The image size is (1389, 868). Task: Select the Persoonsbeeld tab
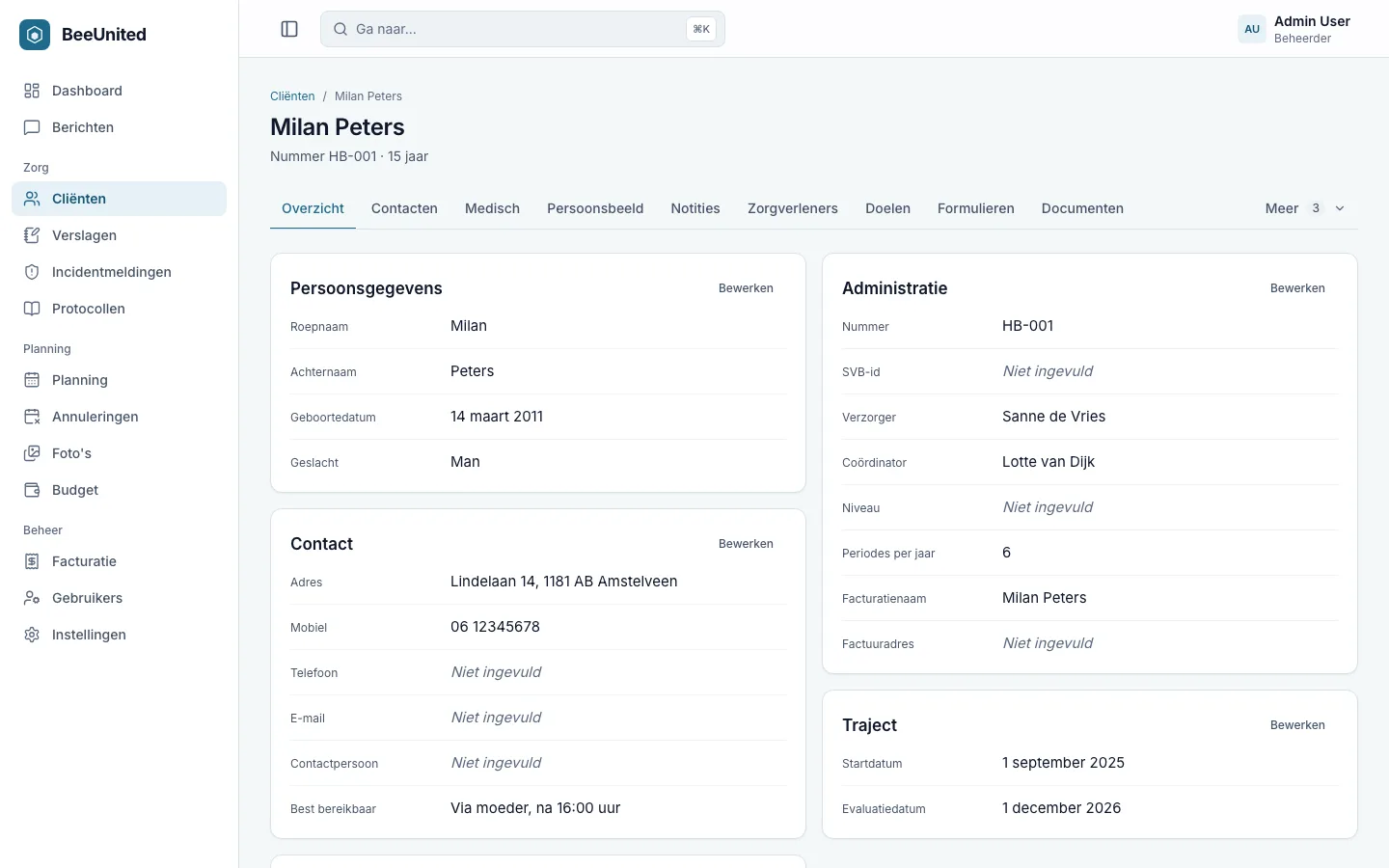(x=595, y=208)
